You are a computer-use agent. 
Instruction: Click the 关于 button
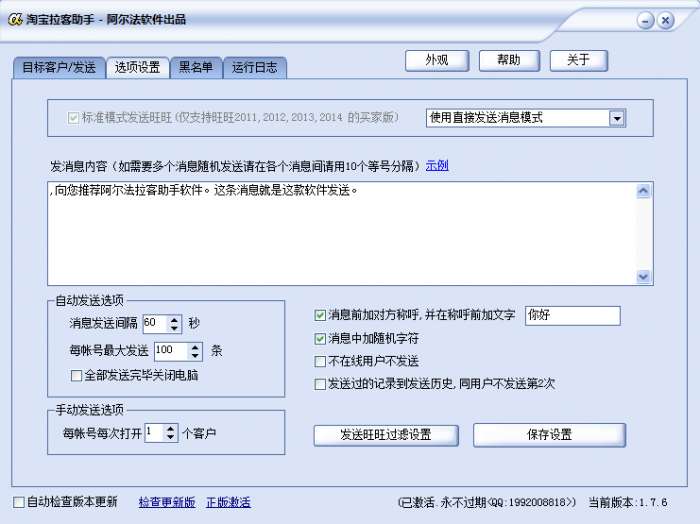coord(579,60)
